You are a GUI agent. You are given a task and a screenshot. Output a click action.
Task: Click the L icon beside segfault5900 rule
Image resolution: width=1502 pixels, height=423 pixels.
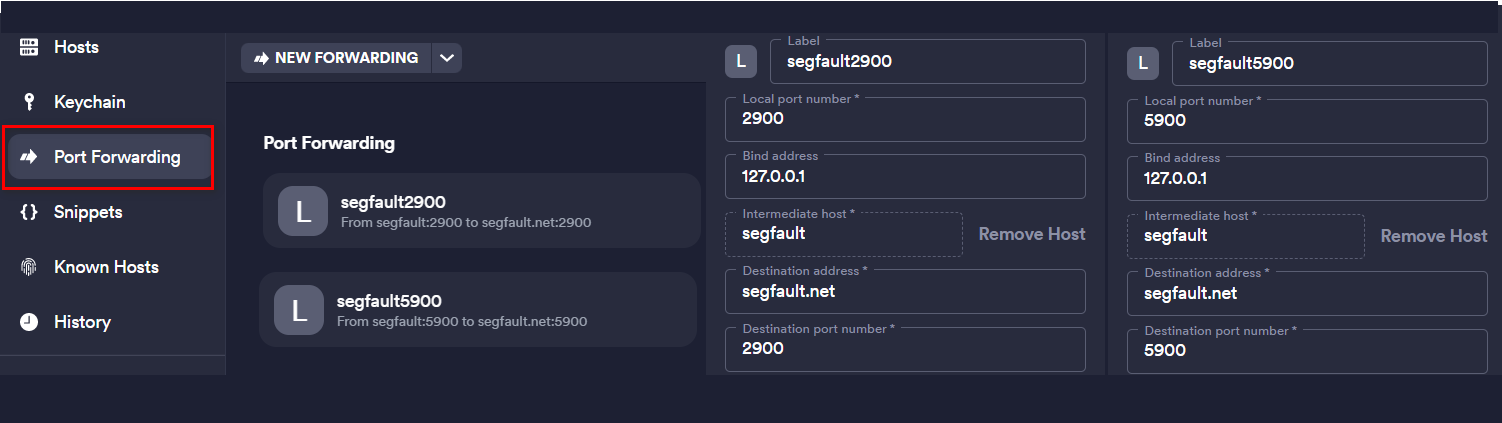click(299, 310)
